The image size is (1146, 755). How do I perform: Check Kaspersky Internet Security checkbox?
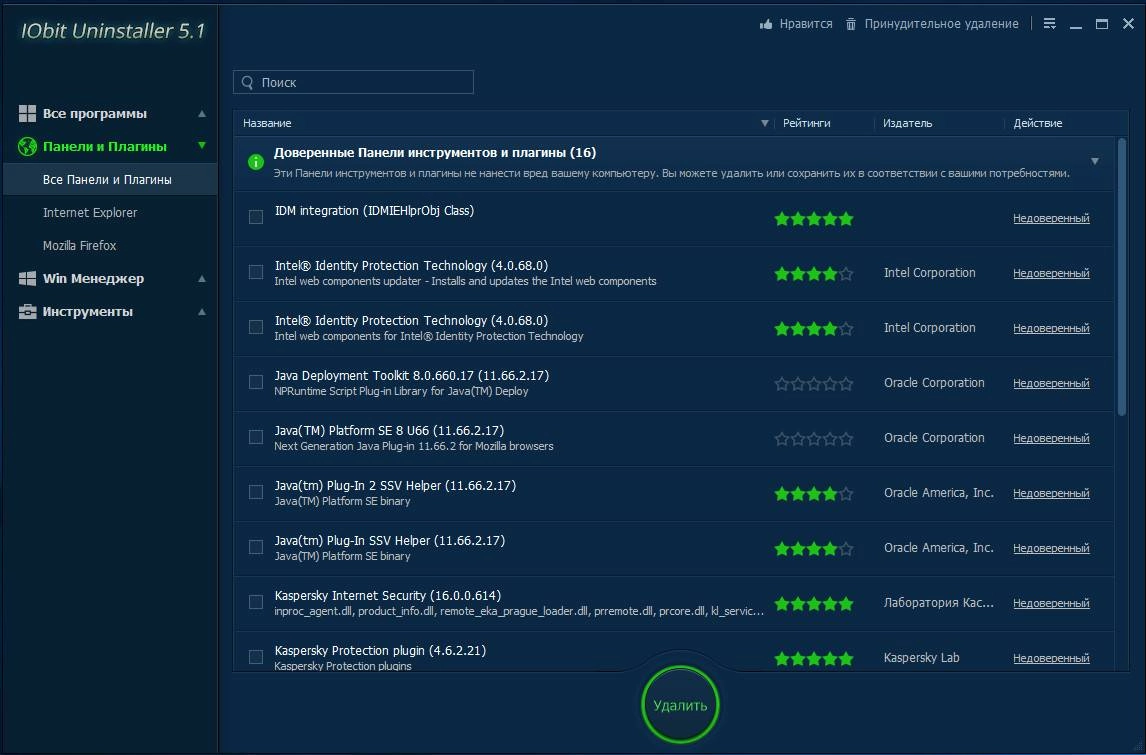tap(256, 602)
